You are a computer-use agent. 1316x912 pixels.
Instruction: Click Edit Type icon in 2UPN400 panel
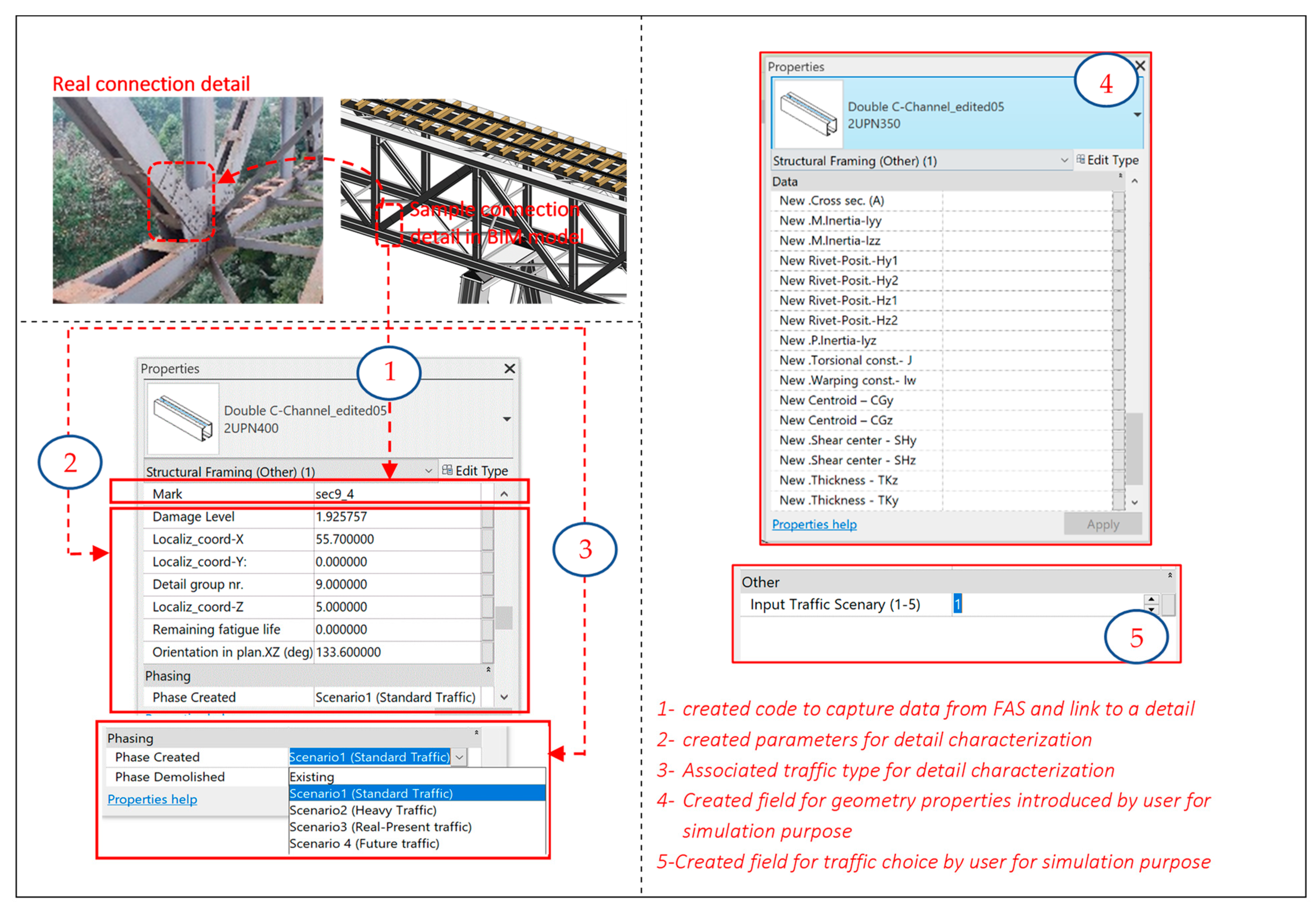pos(447,470)
